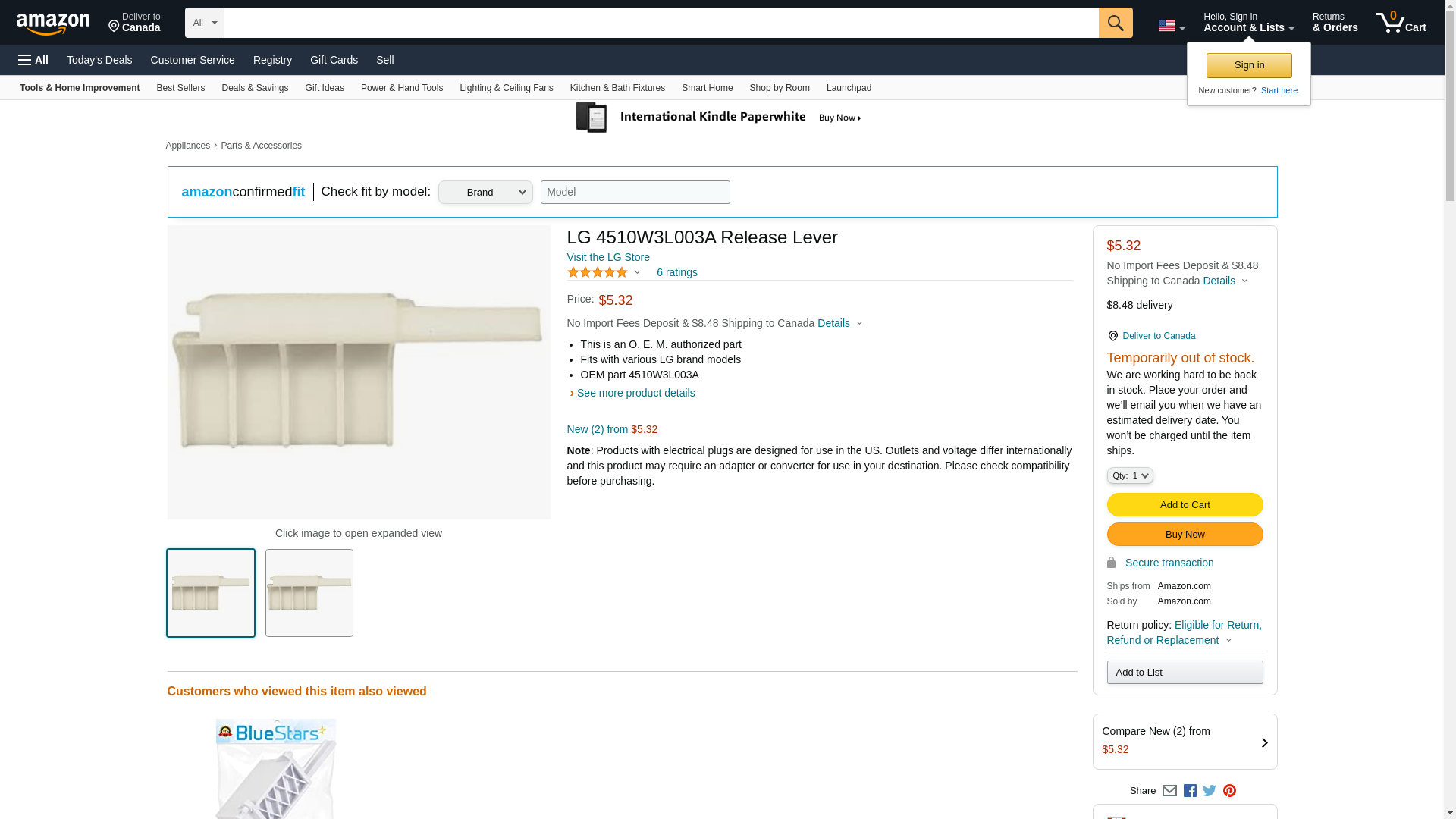
Task: Open the Visit the LG Store link
Action: click(608, 257)
